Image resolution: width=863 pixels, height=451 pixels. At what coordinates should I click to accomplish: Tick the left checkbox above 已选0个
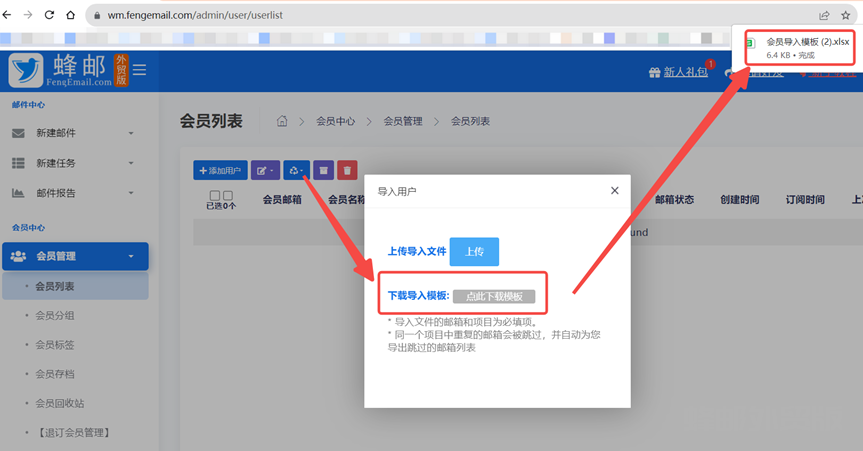pyautogui.click(x=214, y=195)
